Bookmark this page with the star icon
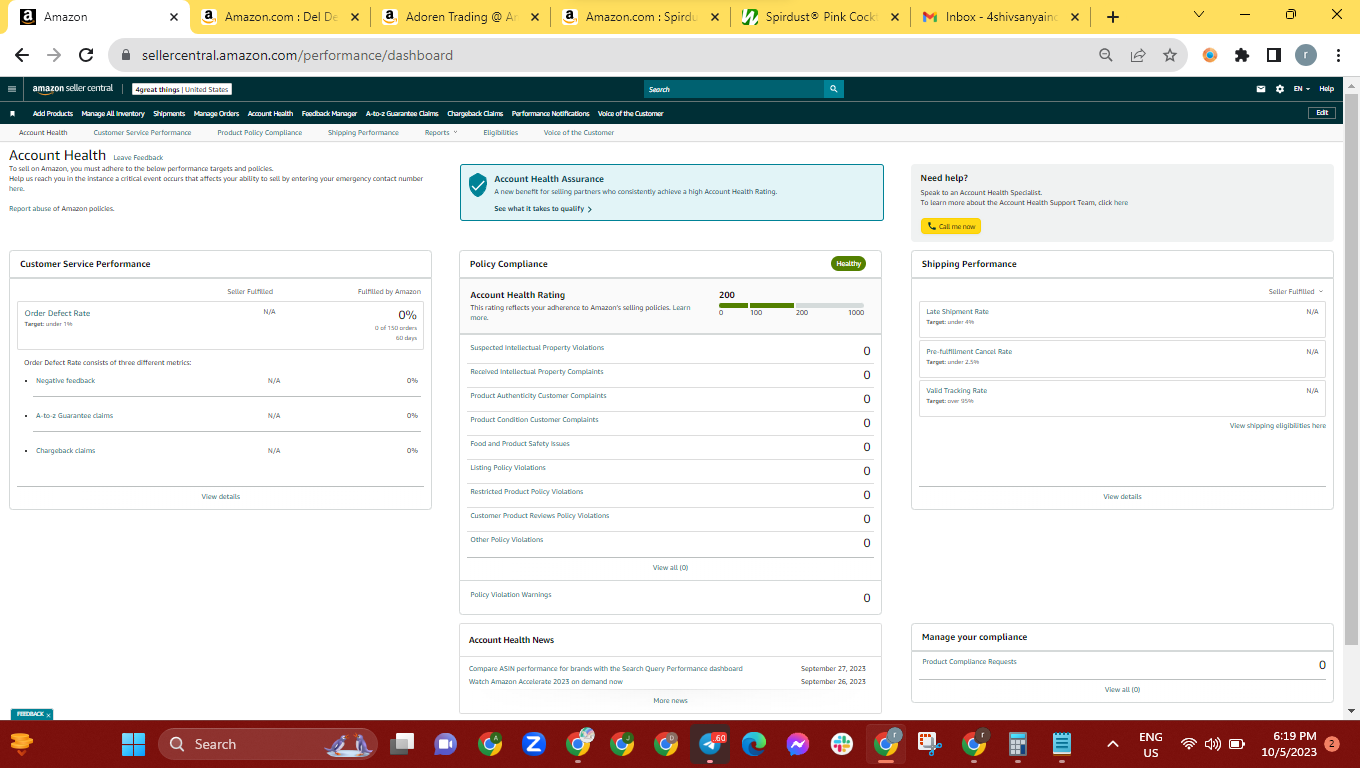This screenshot has width=1360, height=768. [x=1170, y=55]
